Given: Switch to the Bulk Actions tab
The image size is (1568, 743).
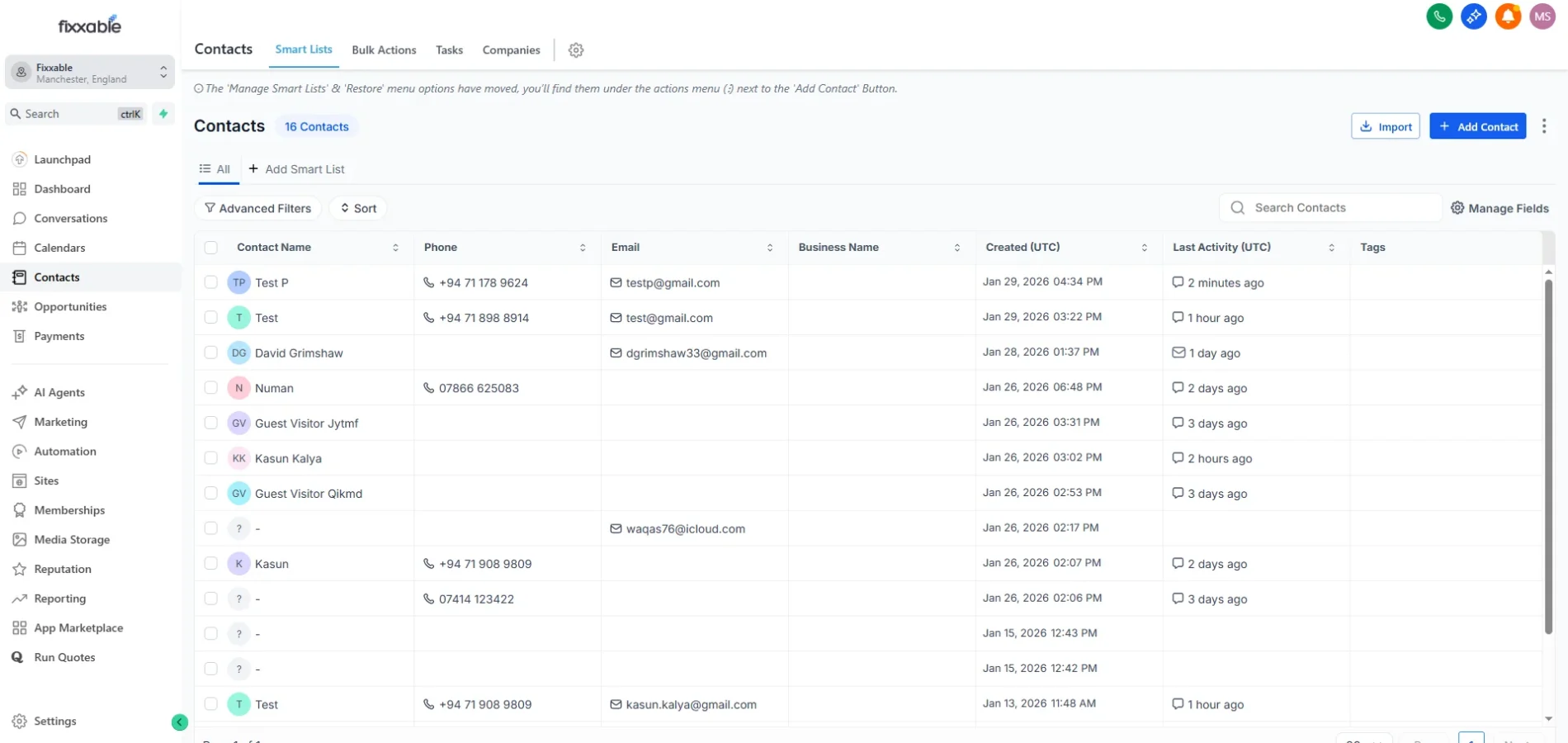Looking at the screenshot, I should click(384, 50).
